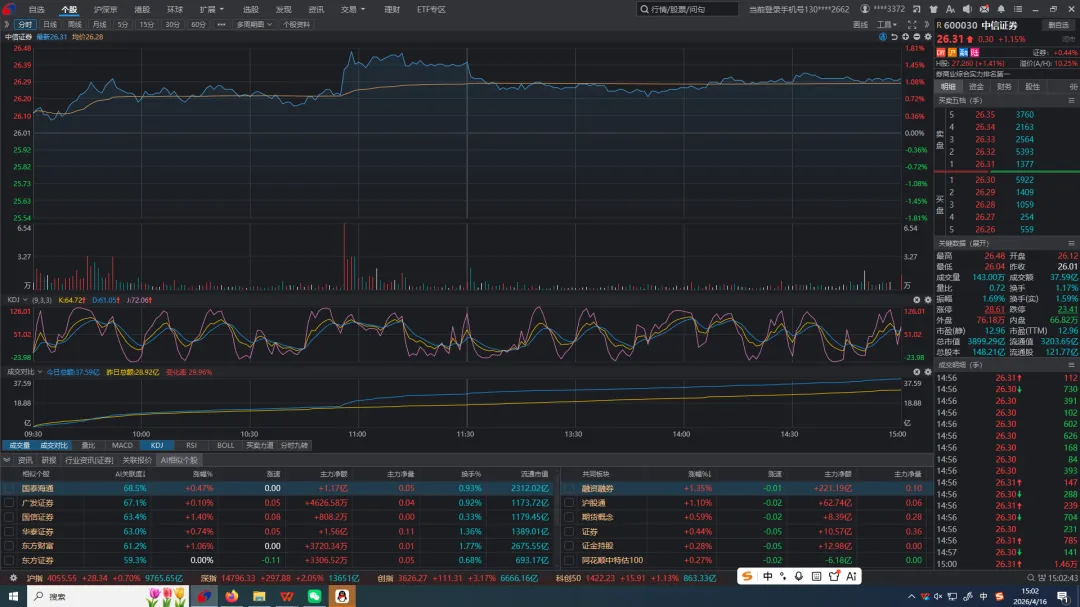
Task: Click the user account avatar icon
Action: [x=864, y=9]
